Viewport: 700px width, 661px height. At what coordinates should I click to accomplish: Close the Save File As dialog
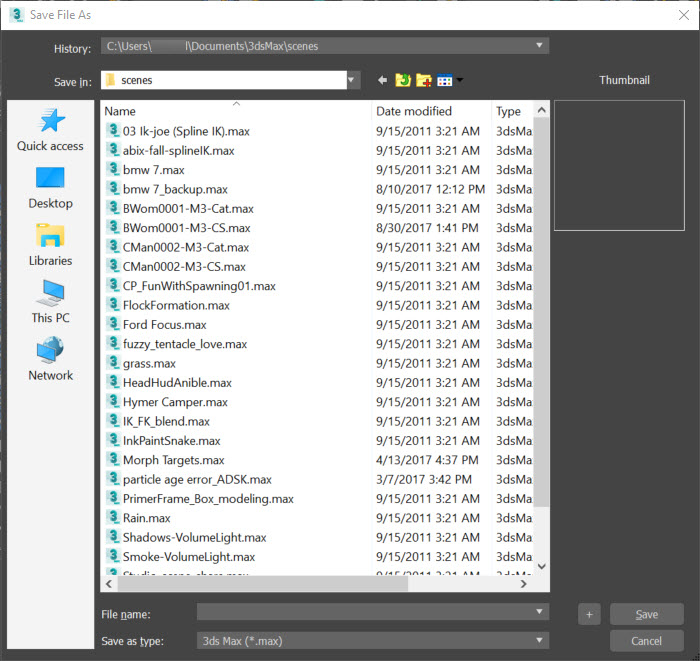pos(683,15)
